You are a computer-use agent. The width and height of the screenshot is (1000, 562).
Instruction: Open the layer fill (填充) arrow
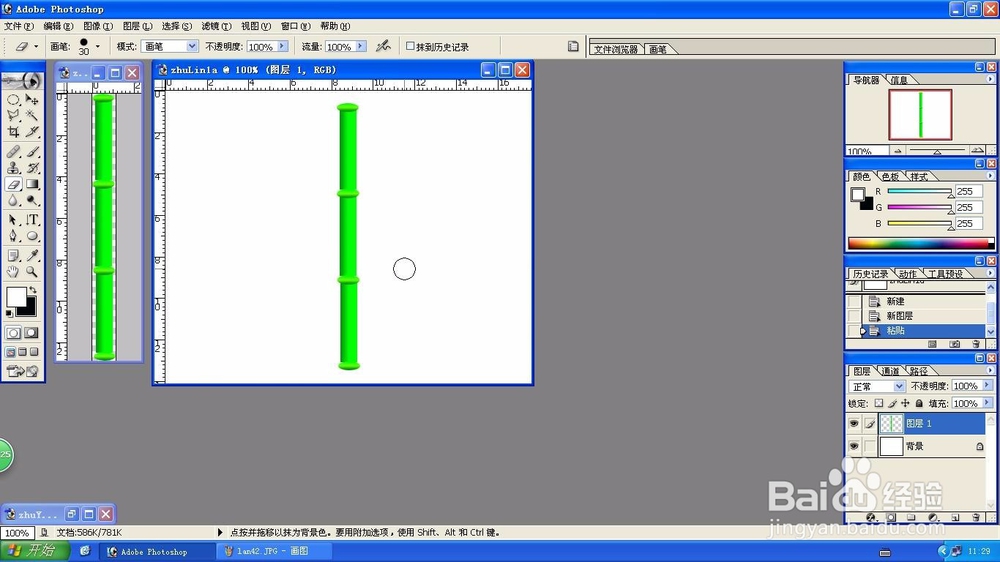[x=987, y=403]
